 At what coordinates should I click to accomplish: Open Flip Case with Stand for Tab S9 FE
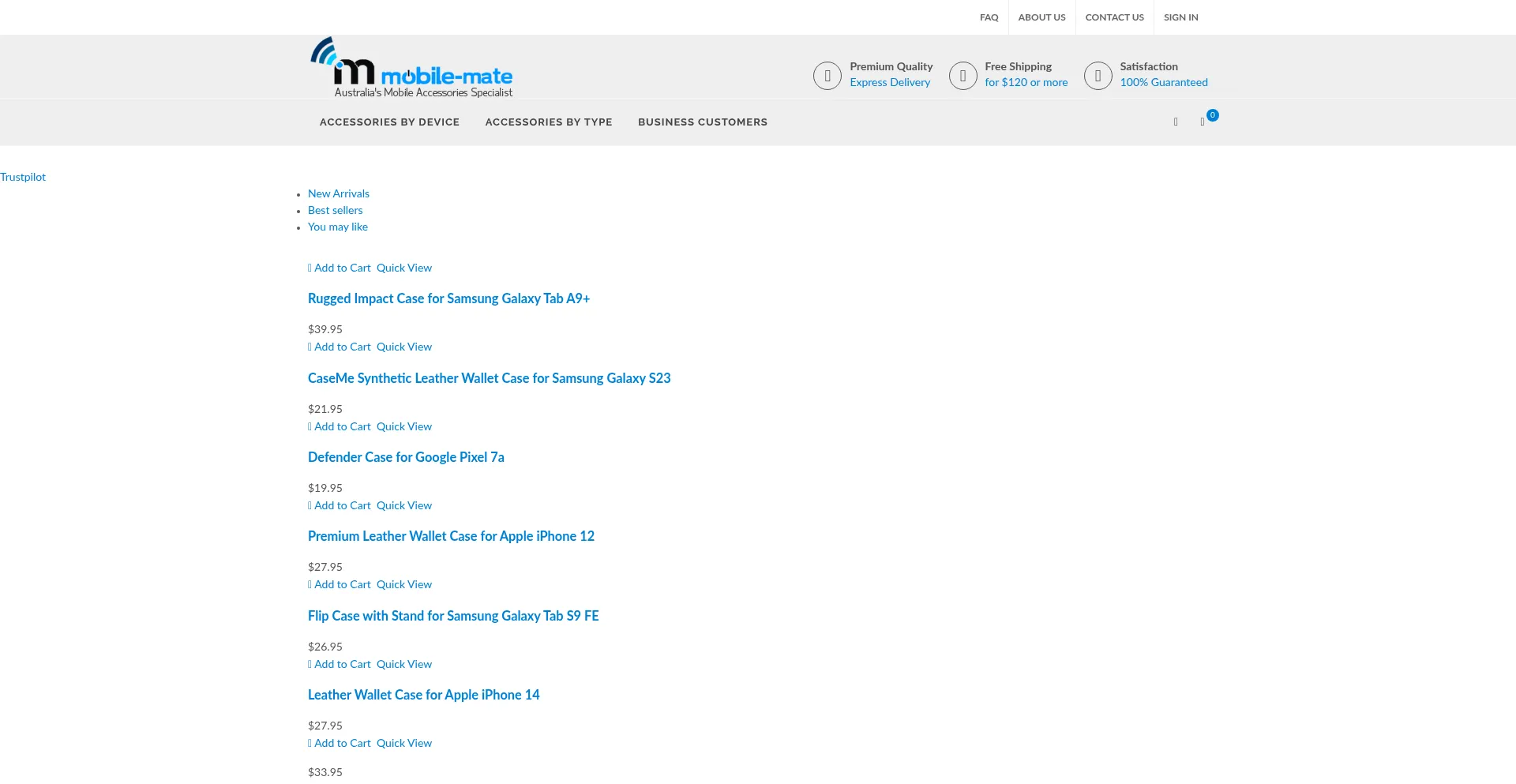[453, 616]
